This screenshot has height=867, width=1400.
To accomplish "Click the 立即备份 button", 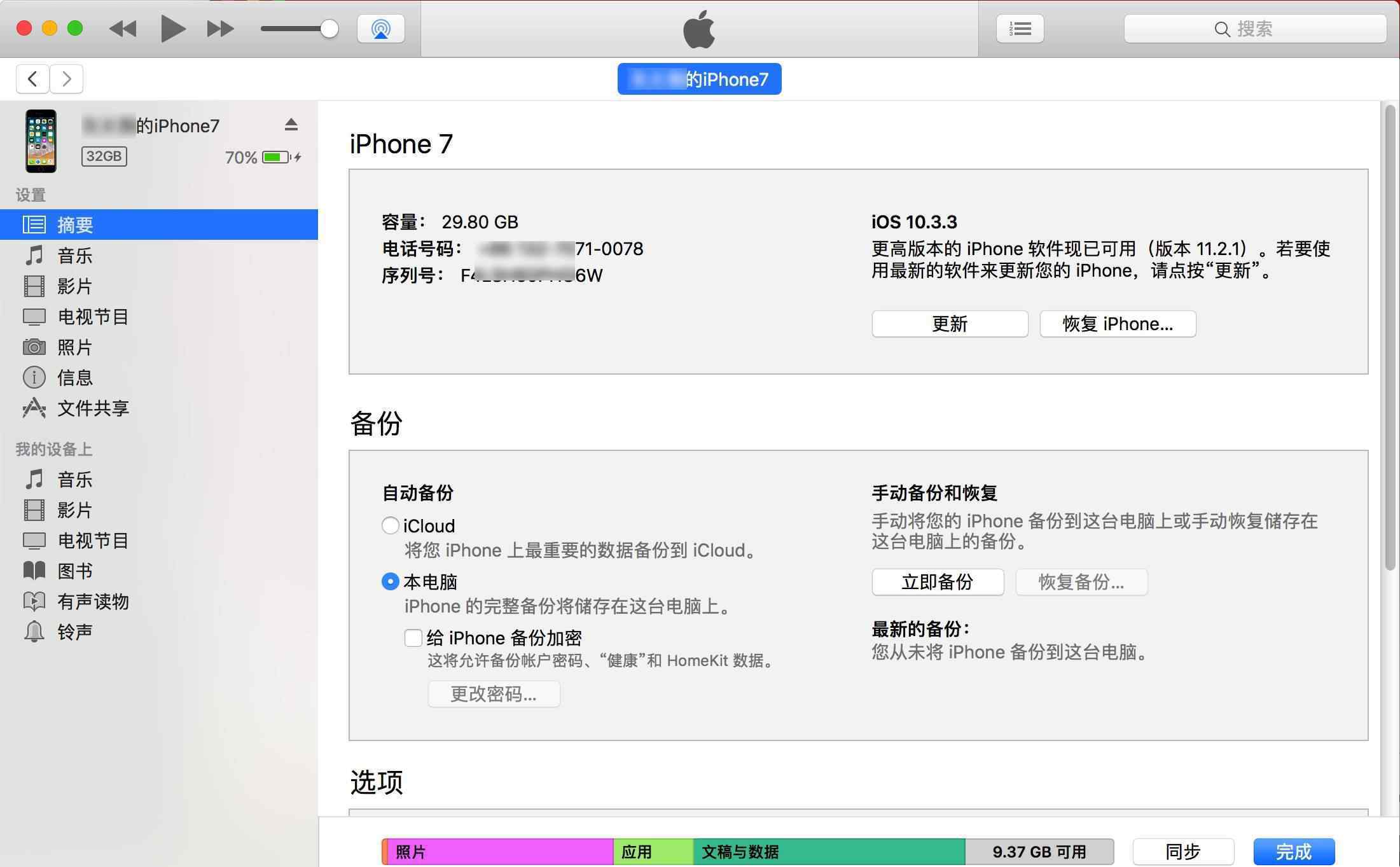I will 938,582.
